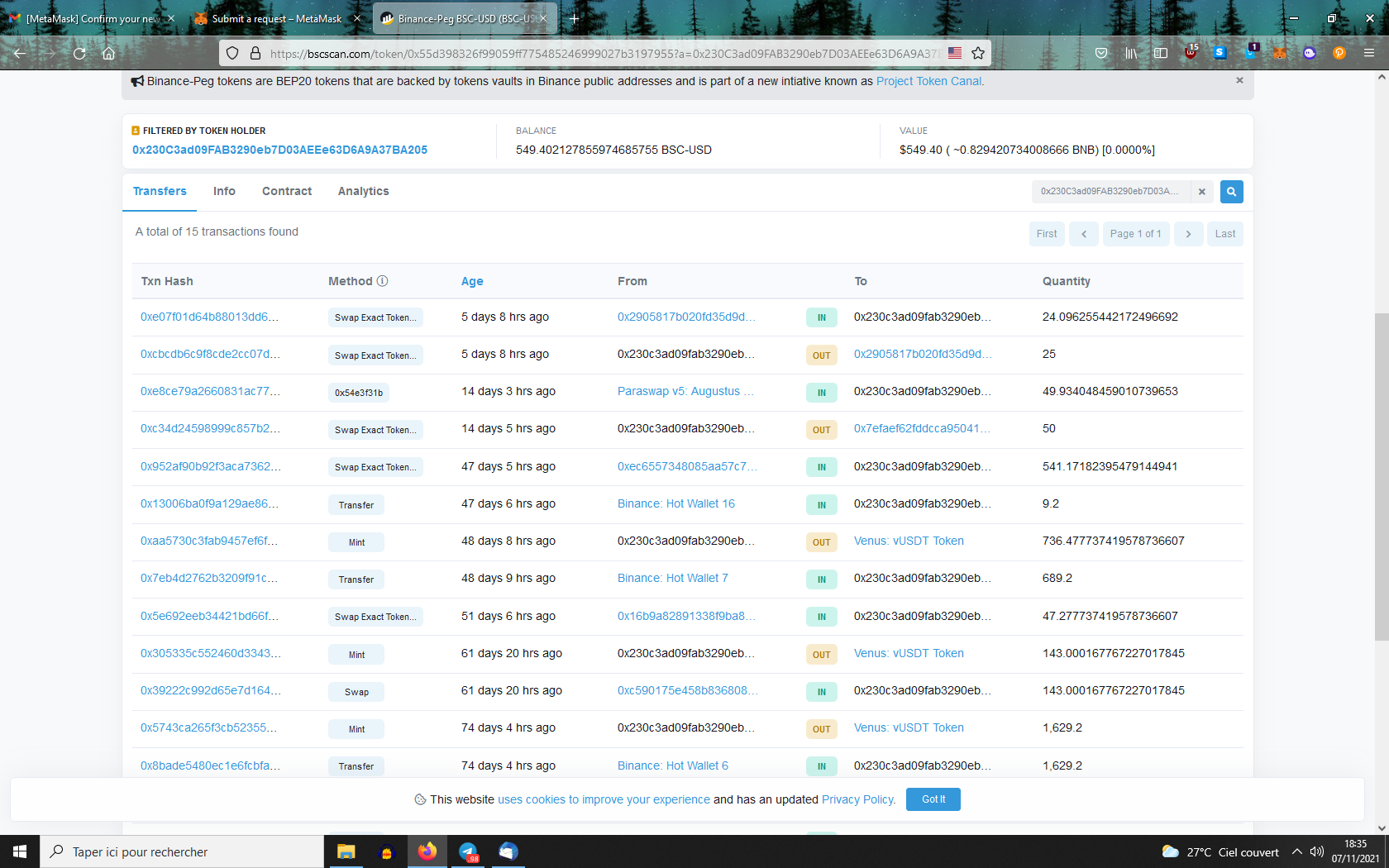Image resolution: width=1389 pixels, height=868 pixels.
Task: Open the Firefox hamburger menu
Action: (x=1369, y=53)
